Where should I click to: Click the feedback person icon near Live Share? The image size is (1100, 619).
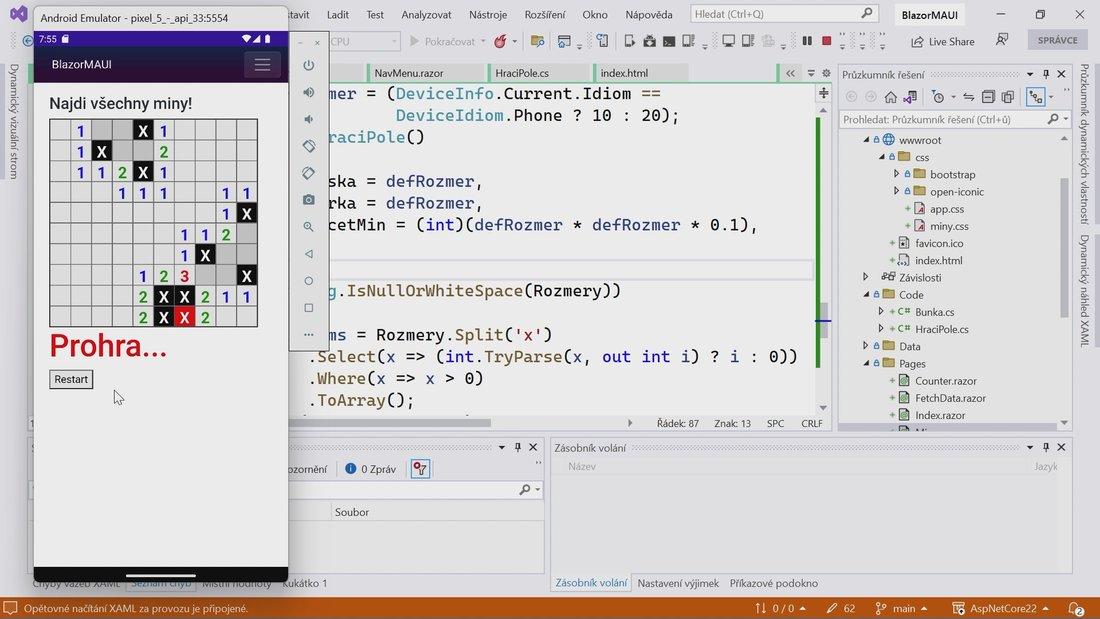click(1002, 41)
